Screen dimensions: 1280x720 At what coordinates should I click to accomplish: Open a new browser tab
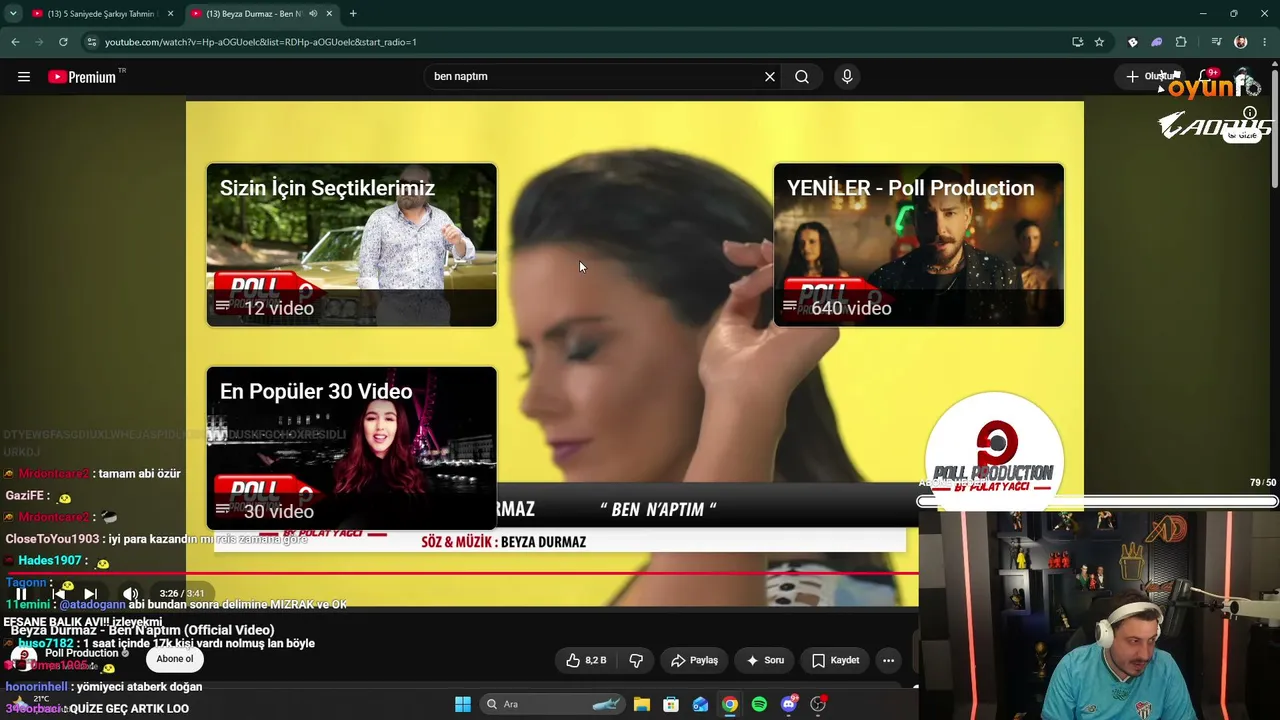click(x=353, y=14)
